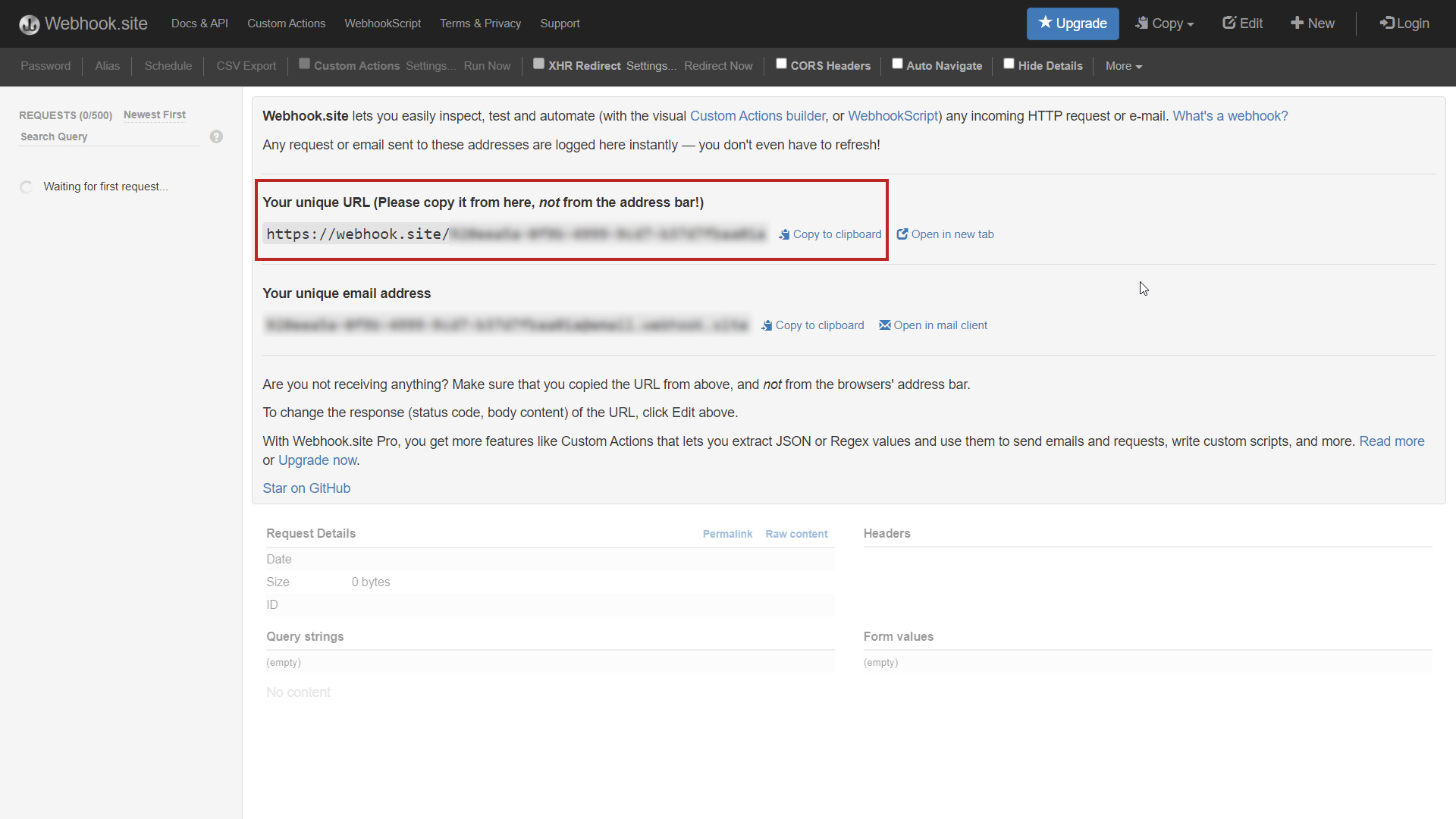Open Custom Actions Settings...
The width and height of the screenshot is (1456, 819).
tap(430, 66)
